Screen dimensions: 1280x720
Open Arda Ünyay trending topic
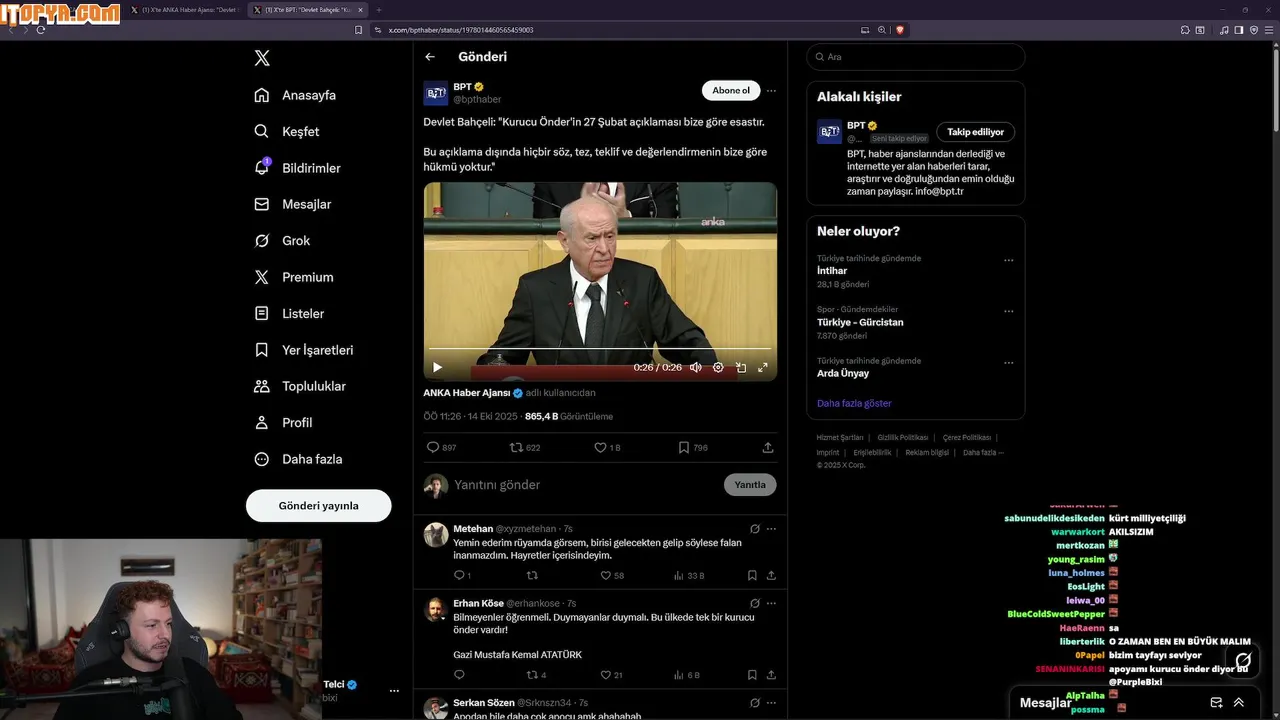point(843,373)
